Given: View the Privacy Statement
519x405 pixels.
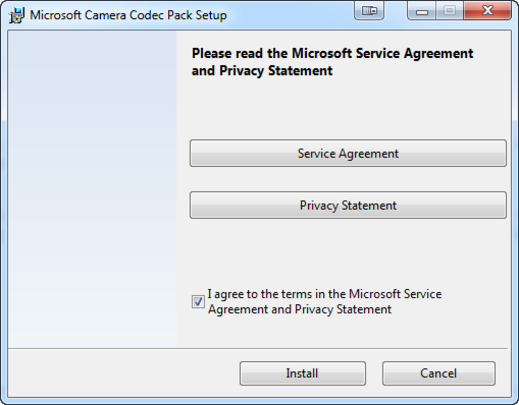Looking at the screenshot, I should click(x=348, y=205).
